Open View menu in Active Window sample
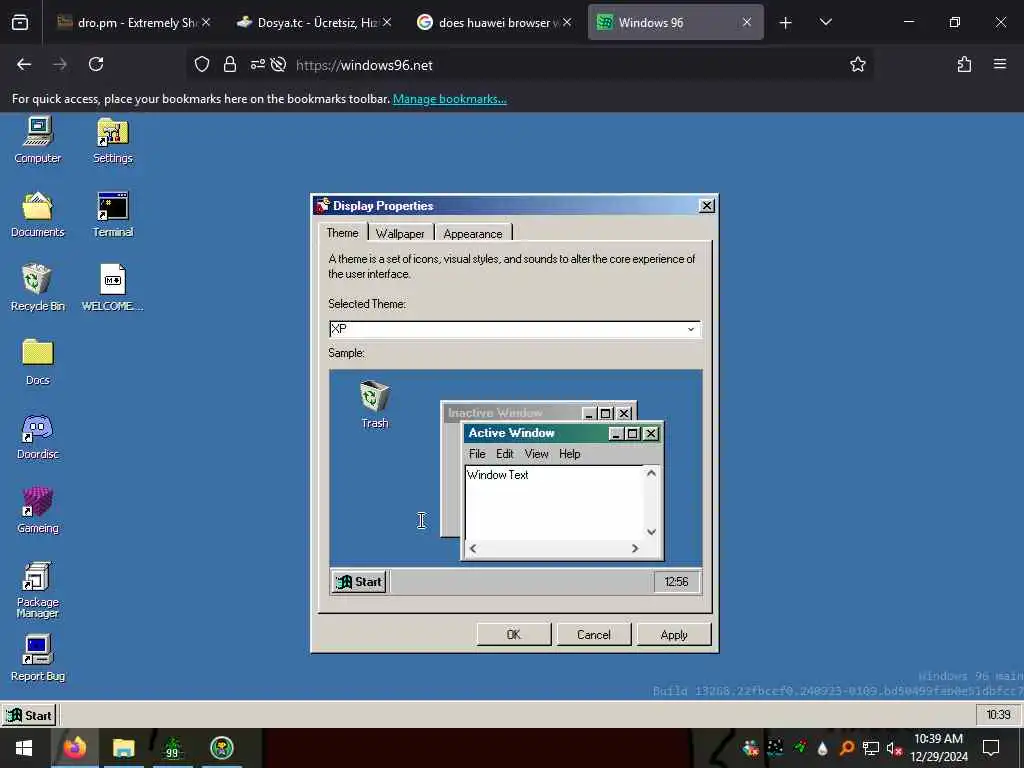Screen dimensions: 1024x768 pyautogui.click(x=536, y=454)
